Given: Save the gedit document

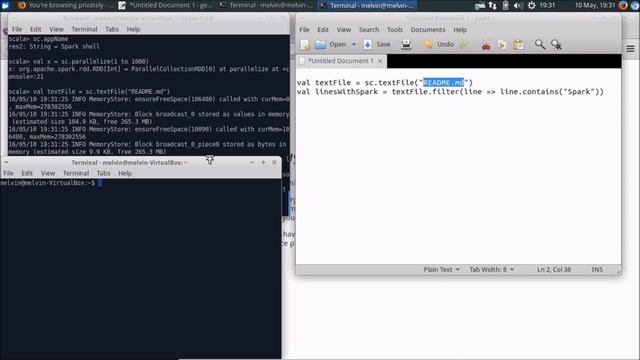Looking at the screenshot, I should pos(377,44).
